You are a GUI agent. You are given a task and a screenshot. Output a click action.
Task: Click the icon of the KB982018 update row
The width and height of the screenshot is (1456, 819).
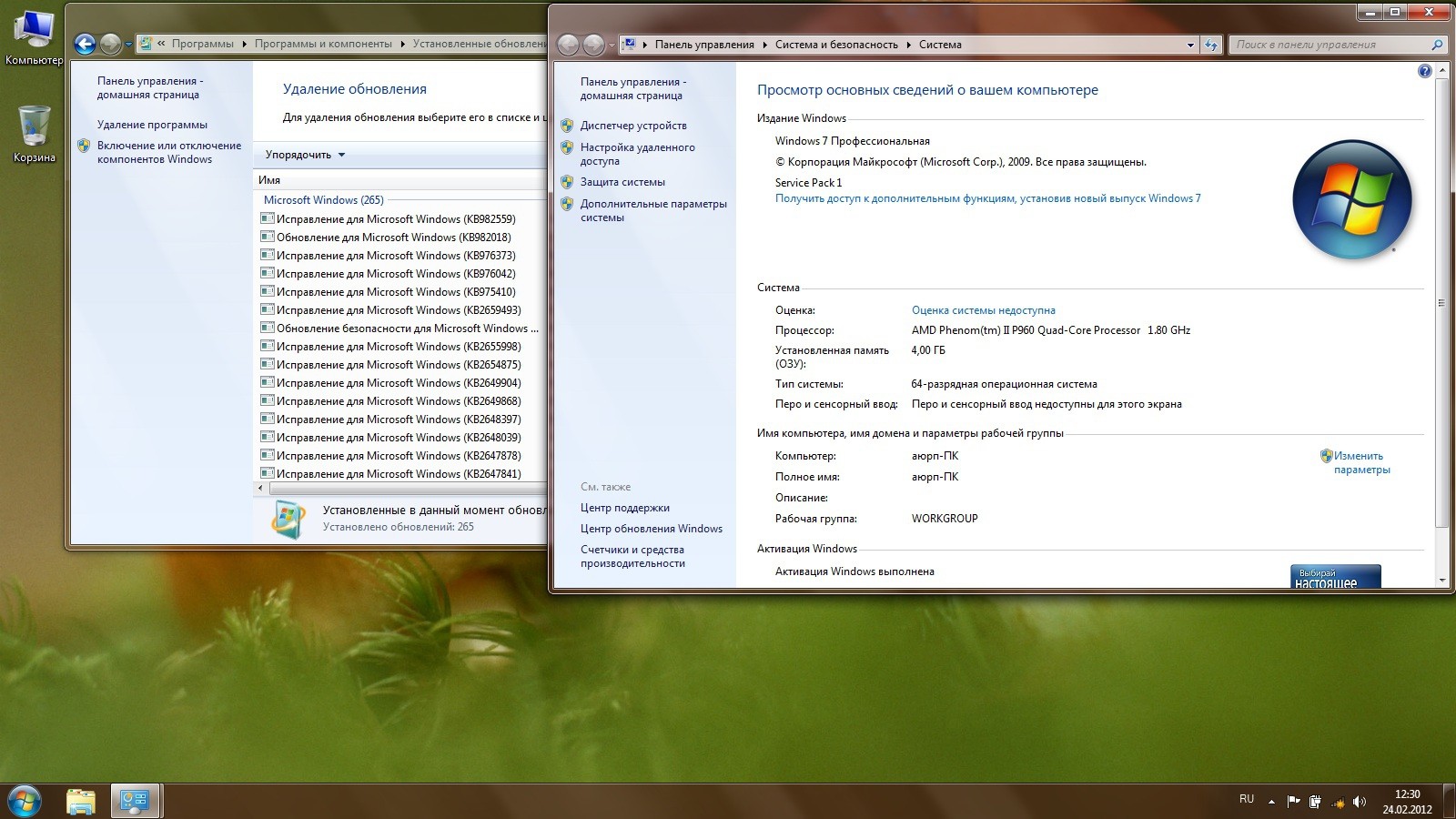coord(268,237)
